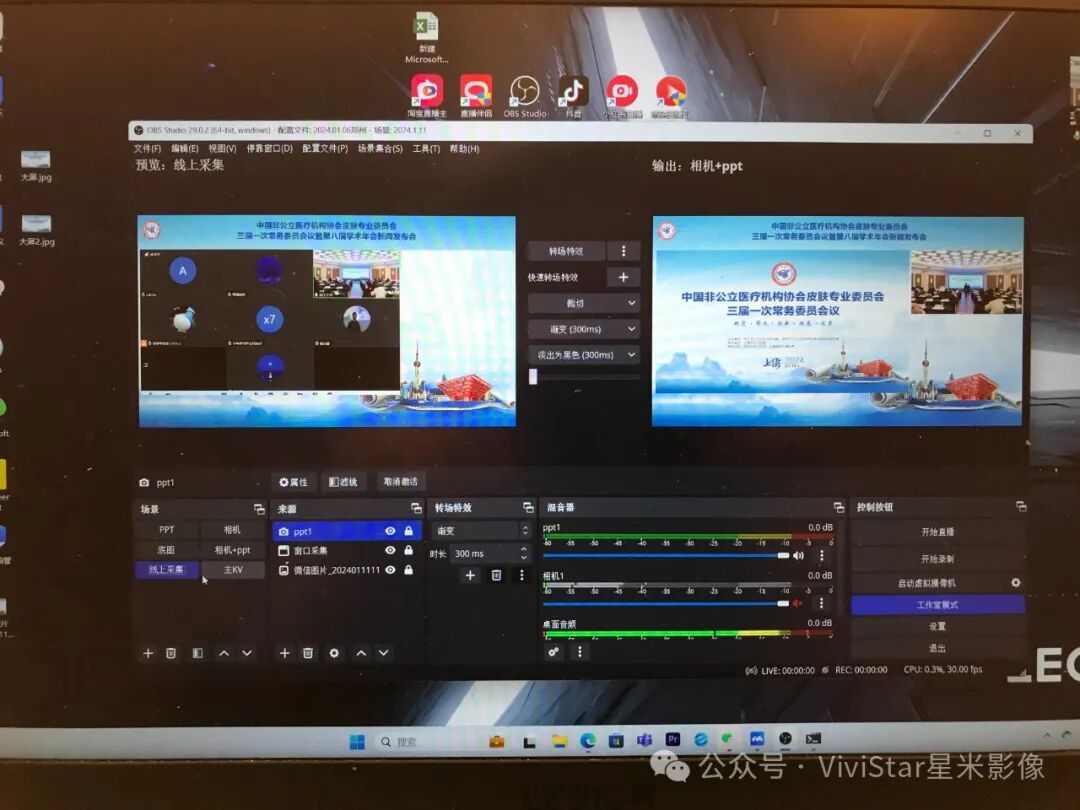Open 转场特效 three-dot menu in studio mode
Viewport: 1080px width, 810px height.
pyautogui.click(x=624, y=251)
